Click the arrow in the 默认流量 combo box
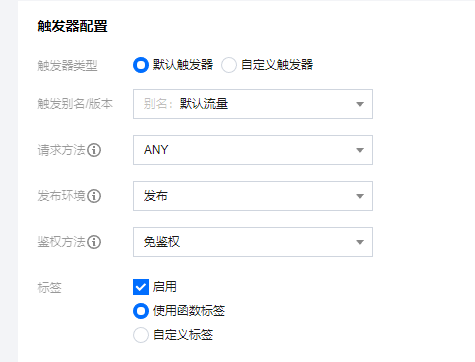Viewport: 475px width, 362px height. 360,104
